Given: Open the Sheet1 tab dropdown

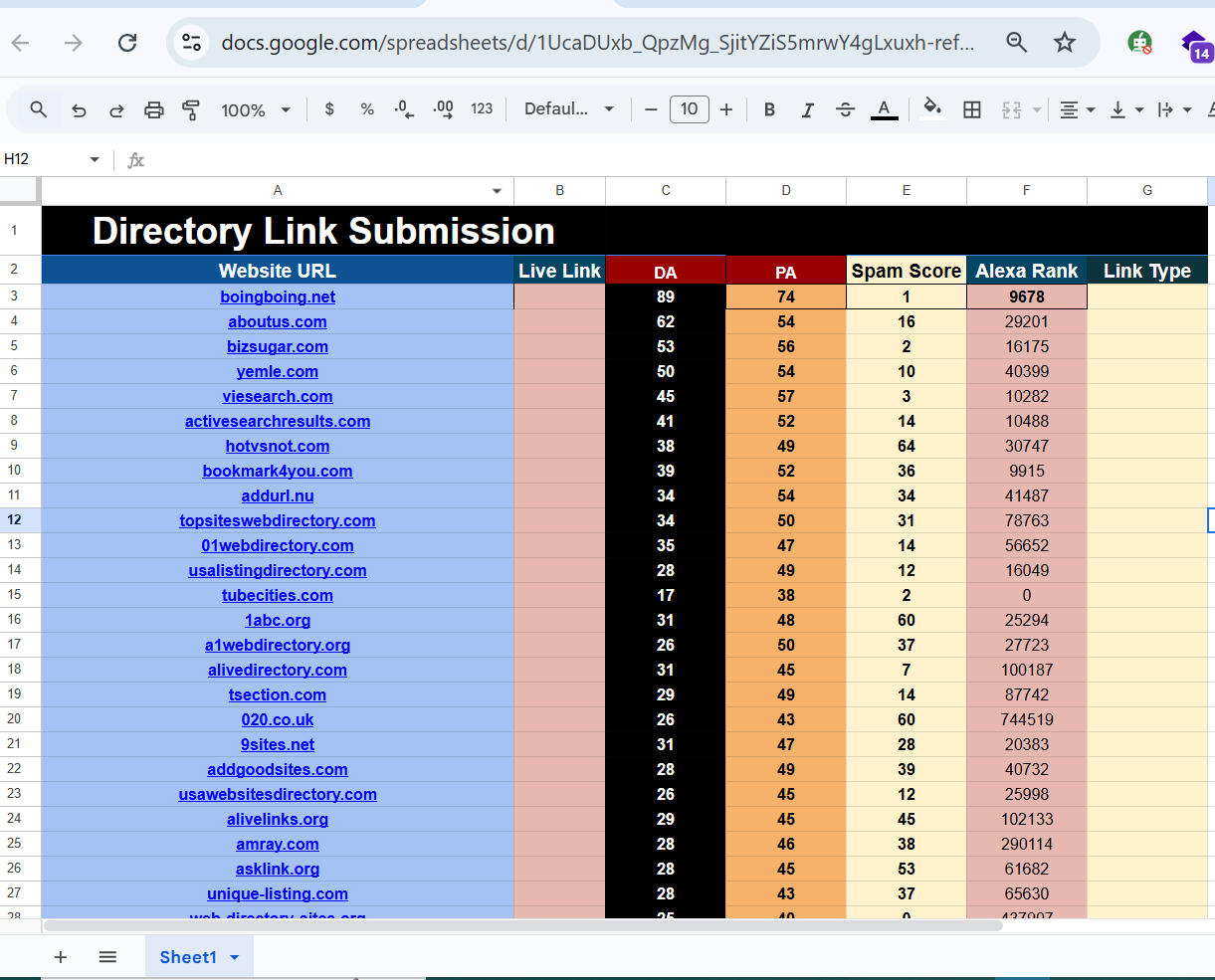Looking at the screenshot, I should pos(233,957).
